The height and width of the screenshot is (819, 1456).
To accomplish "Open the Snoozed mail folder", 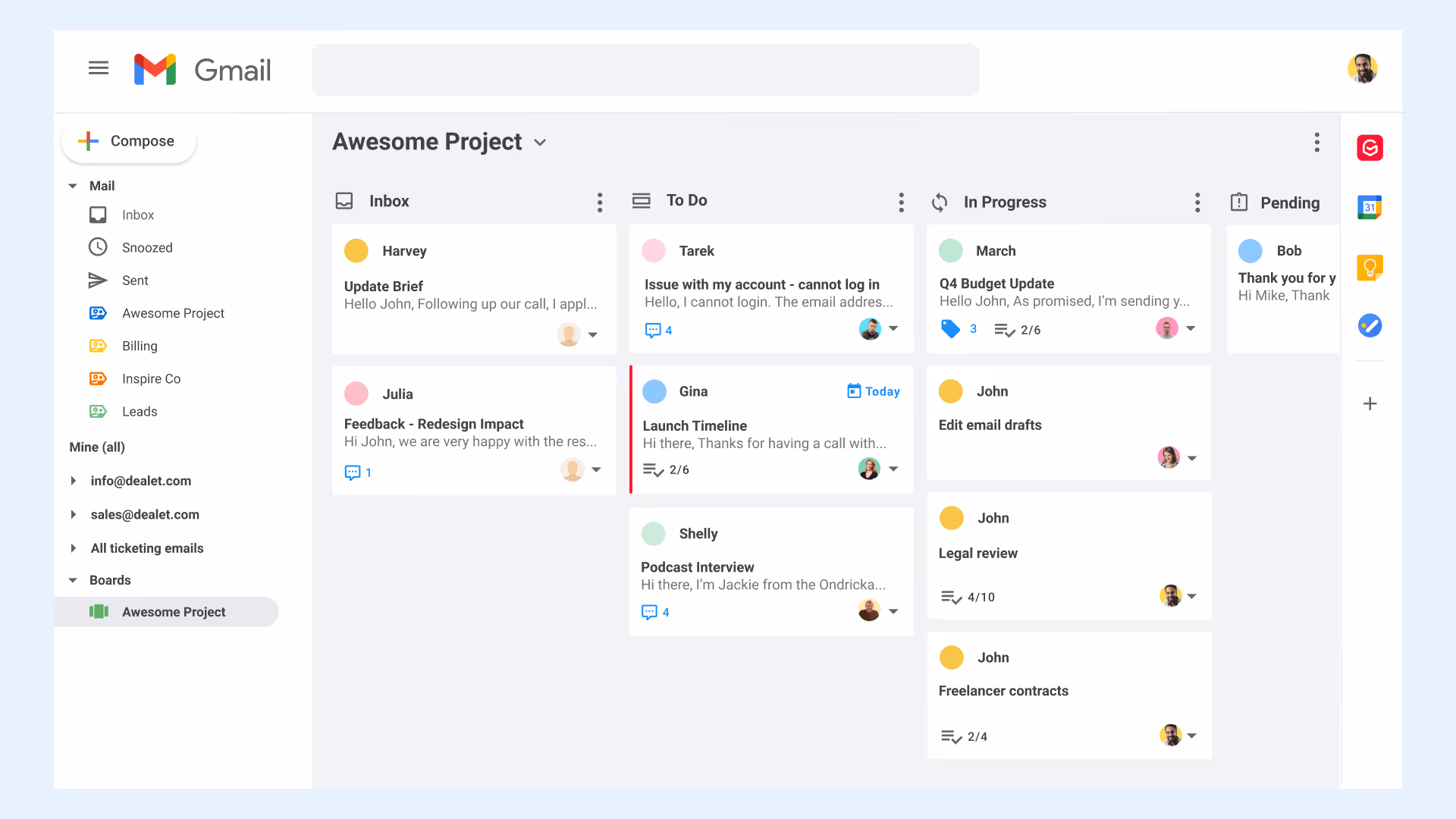I will coord(147,248).
